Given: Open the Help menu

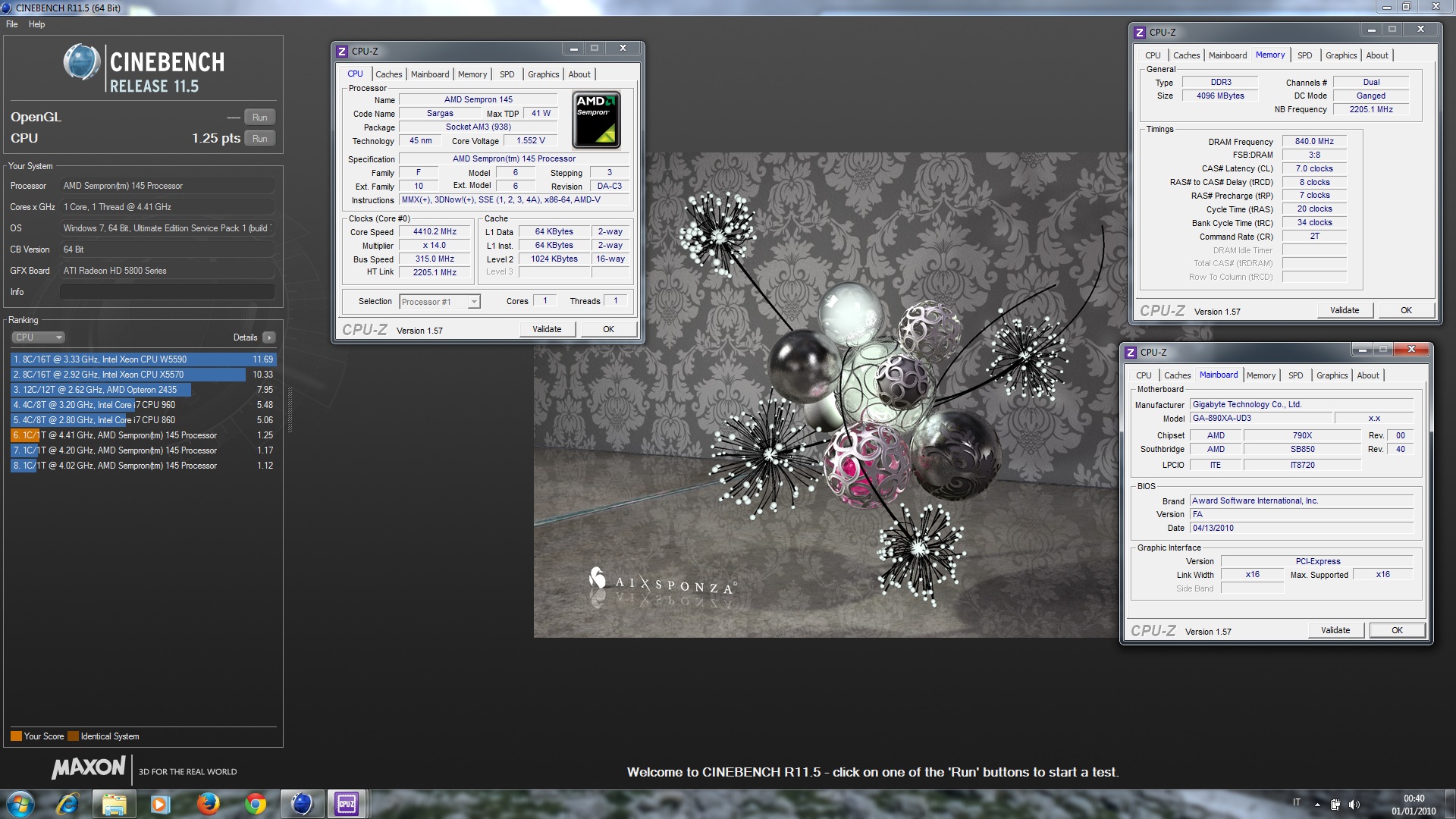Looking at the screenshot, I should 36,24.
